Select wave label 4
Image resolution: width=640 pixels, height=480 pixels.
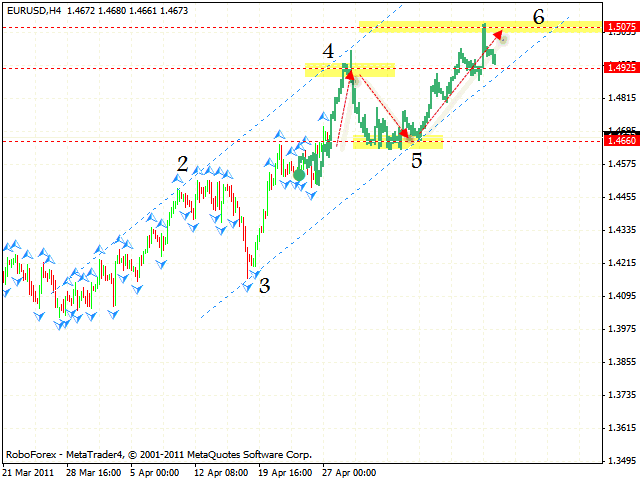tap(328, 50)
